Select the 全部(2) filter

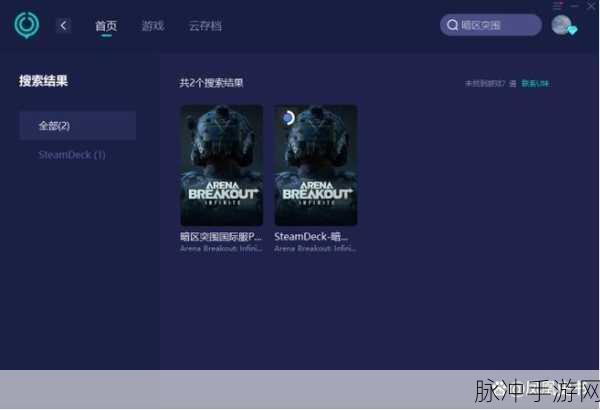tap(78, 126)
